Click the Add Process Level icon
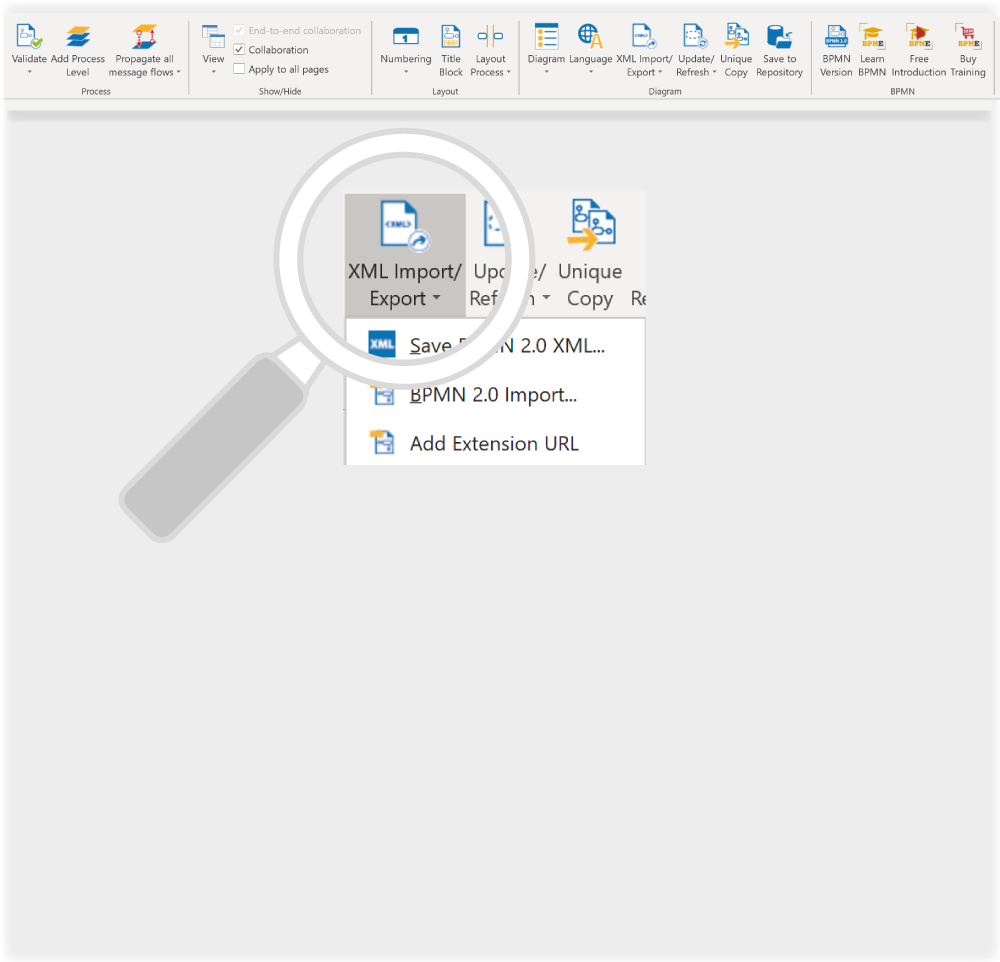The image size is (1000, 962). [x=78, y=37]
